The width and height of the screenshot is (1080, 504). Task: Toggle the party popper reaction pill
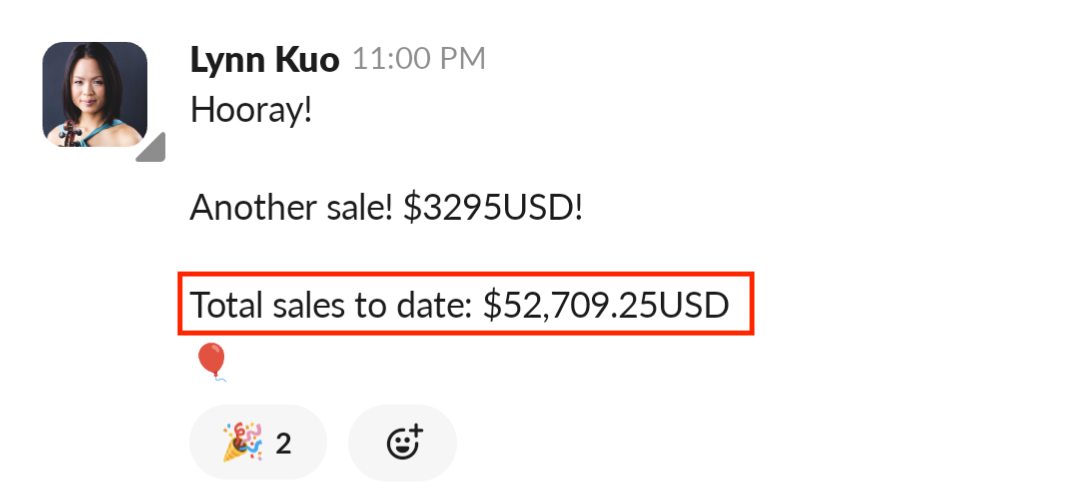[257, 442]
